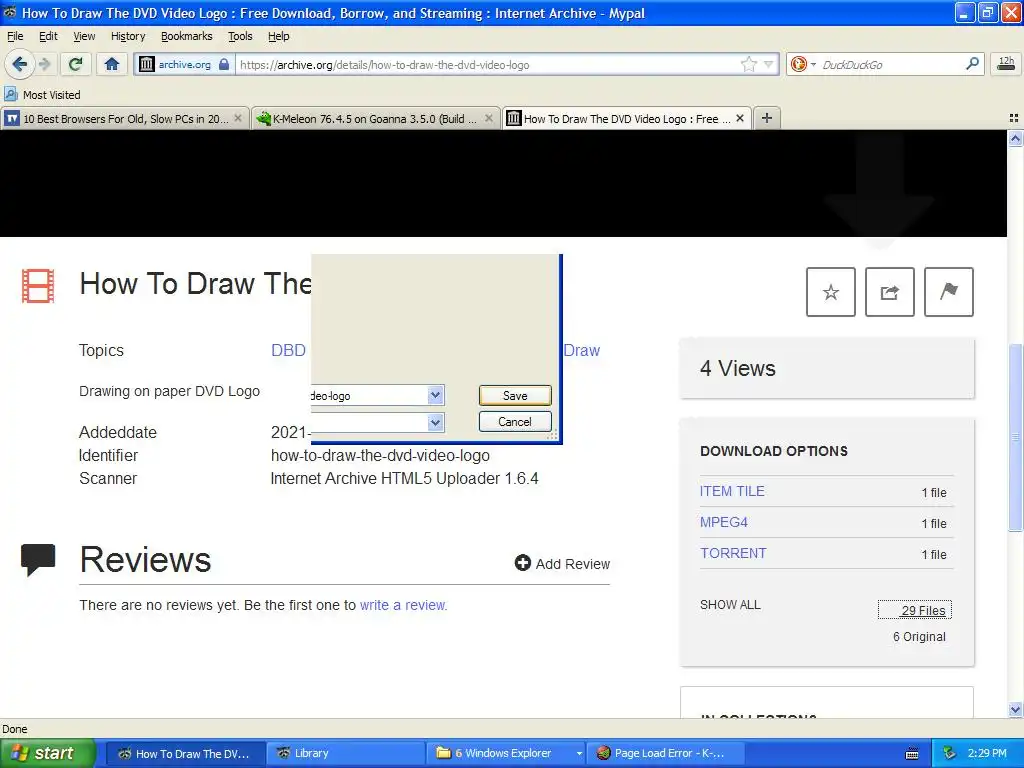Click the page vertical scrollbar thumb

click(x=1015, y=437)
